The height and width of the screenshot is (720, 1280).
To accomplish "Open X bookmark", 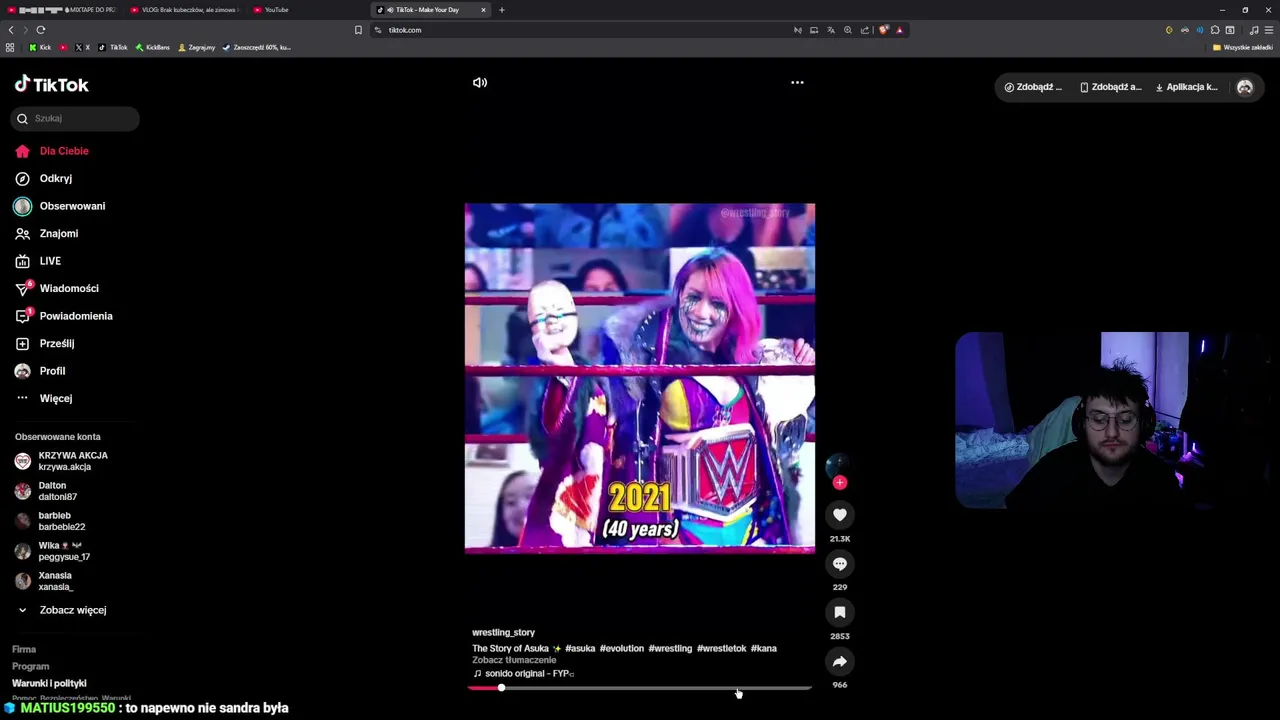I will 82,47.
